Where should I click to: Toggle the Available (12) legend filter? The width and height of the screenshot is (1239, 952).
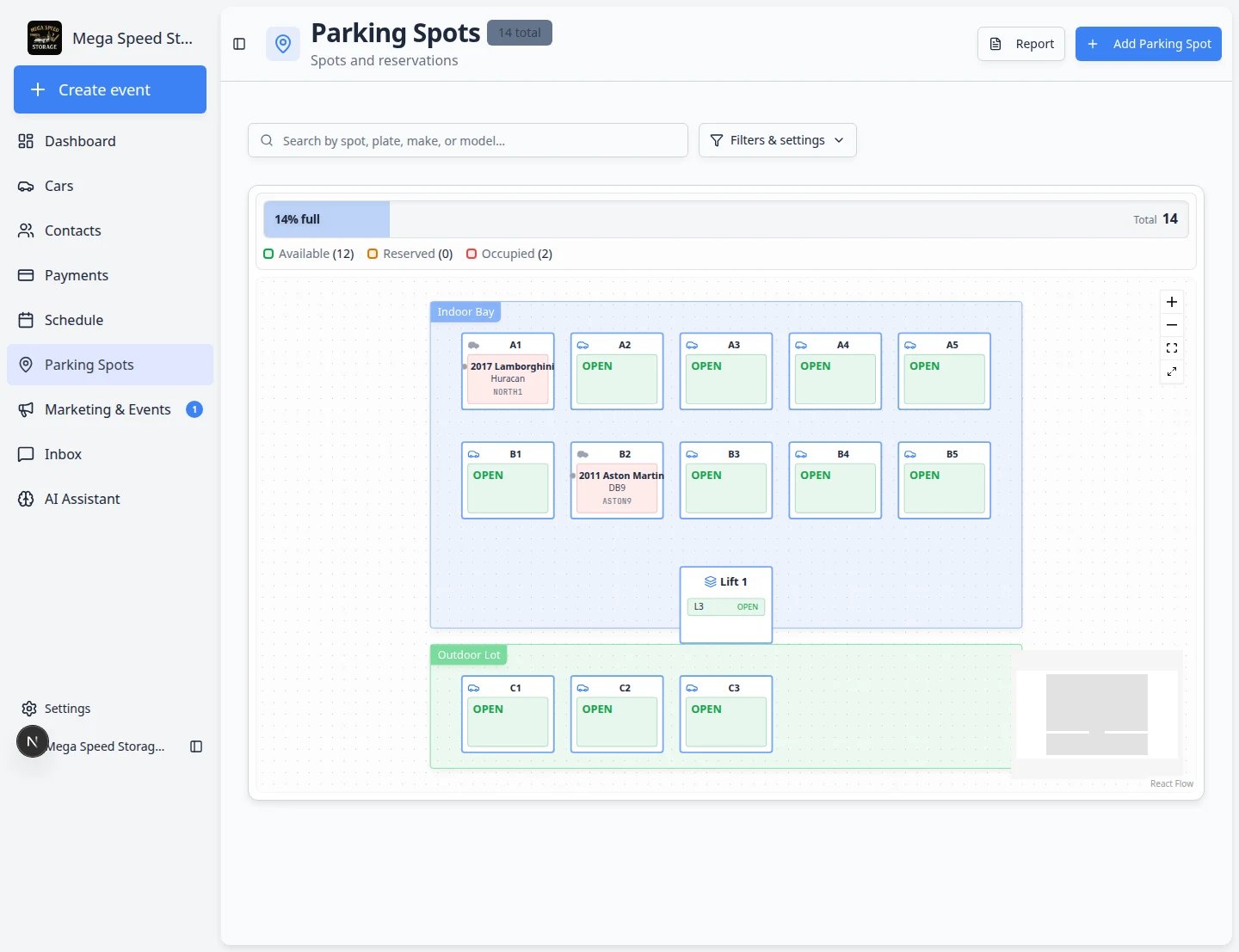(309, 254)
